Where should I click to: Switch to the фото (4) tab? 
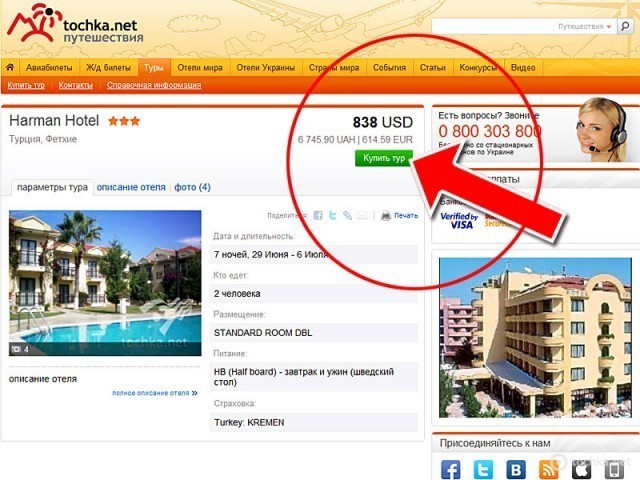[192, 187]
